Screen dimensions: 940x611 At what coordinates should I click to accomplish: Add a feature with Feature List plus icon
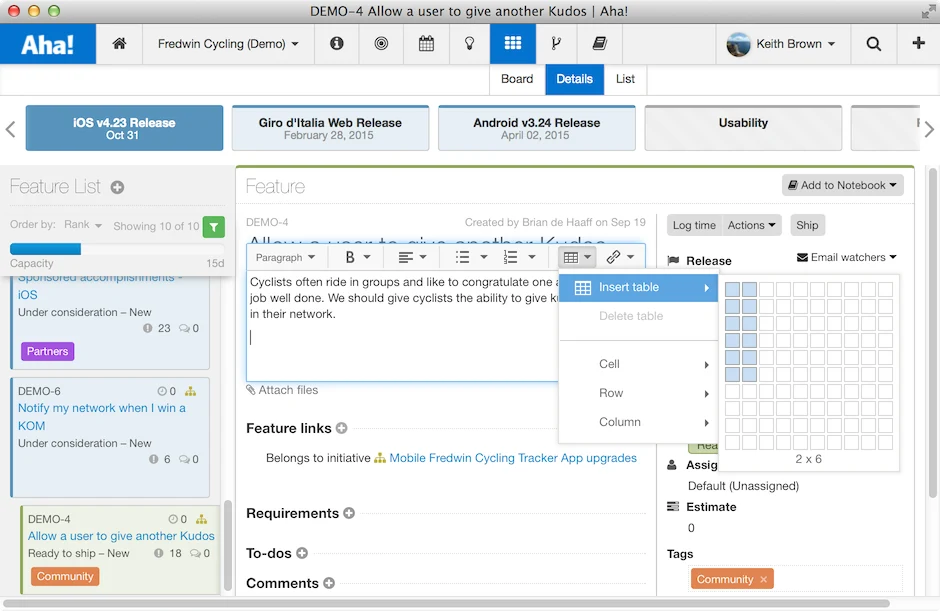[118, 187]
